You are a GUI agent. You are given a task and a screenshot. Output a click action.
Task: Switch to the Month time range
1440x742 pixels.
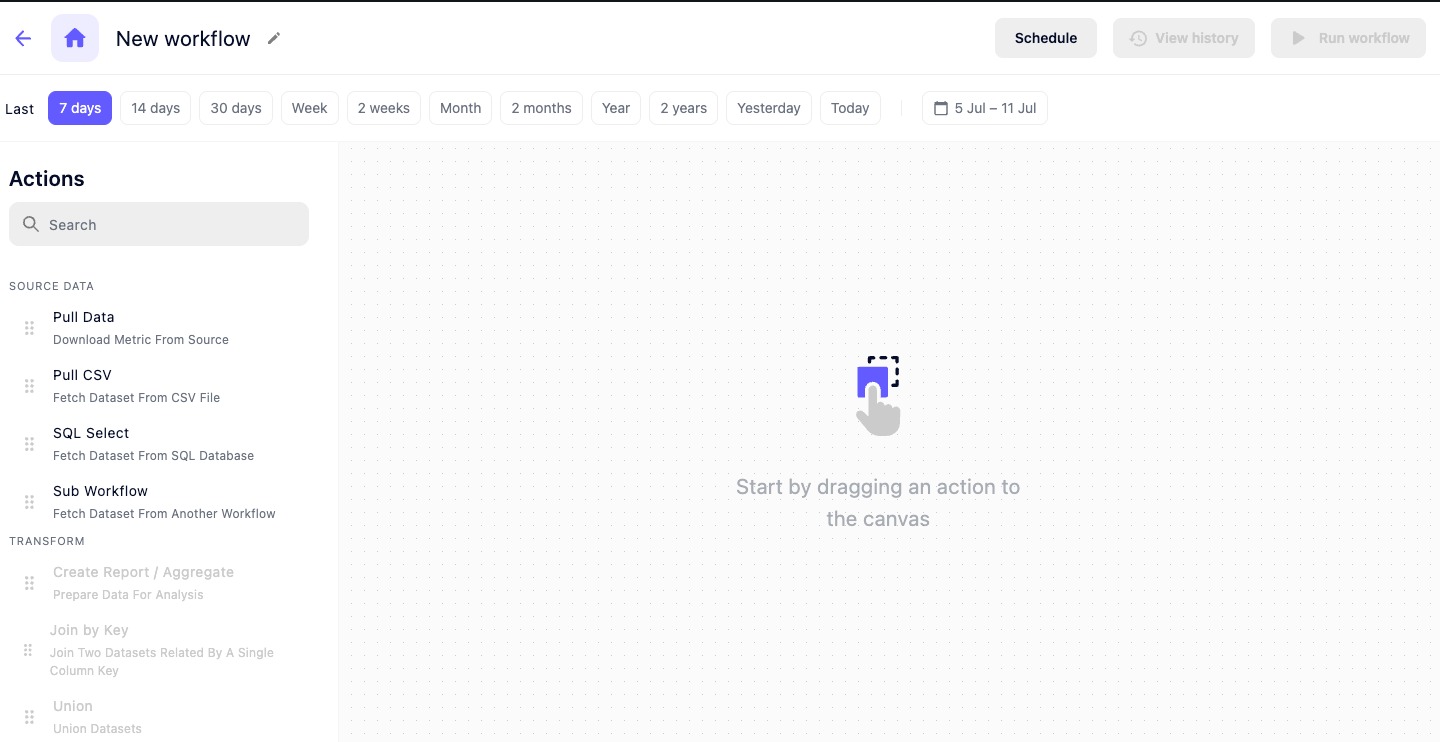(x=460, y=107)
